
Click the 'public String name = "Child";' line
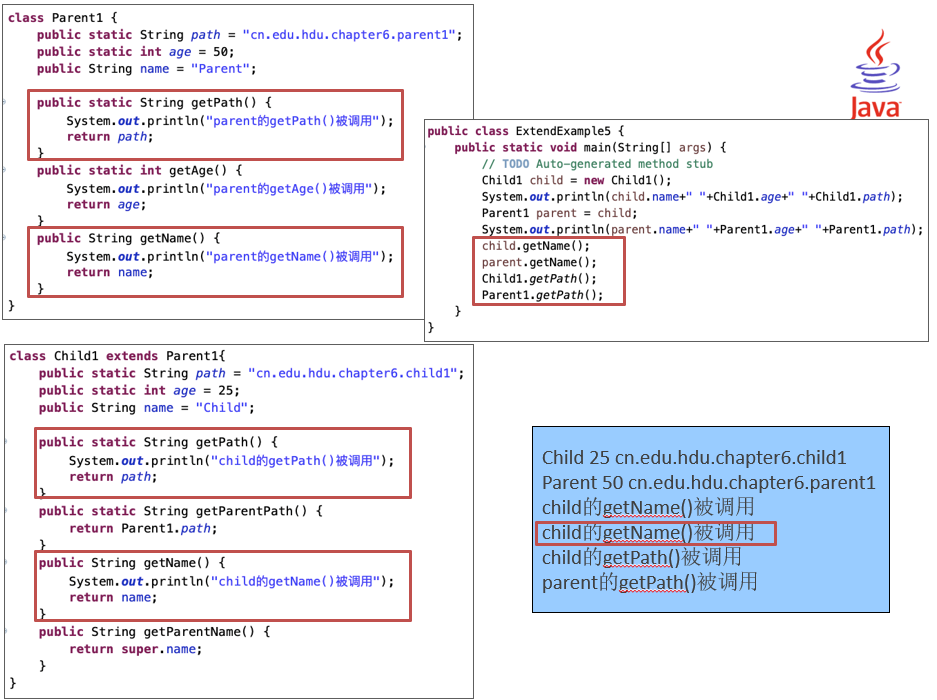[x=147, y=408]
